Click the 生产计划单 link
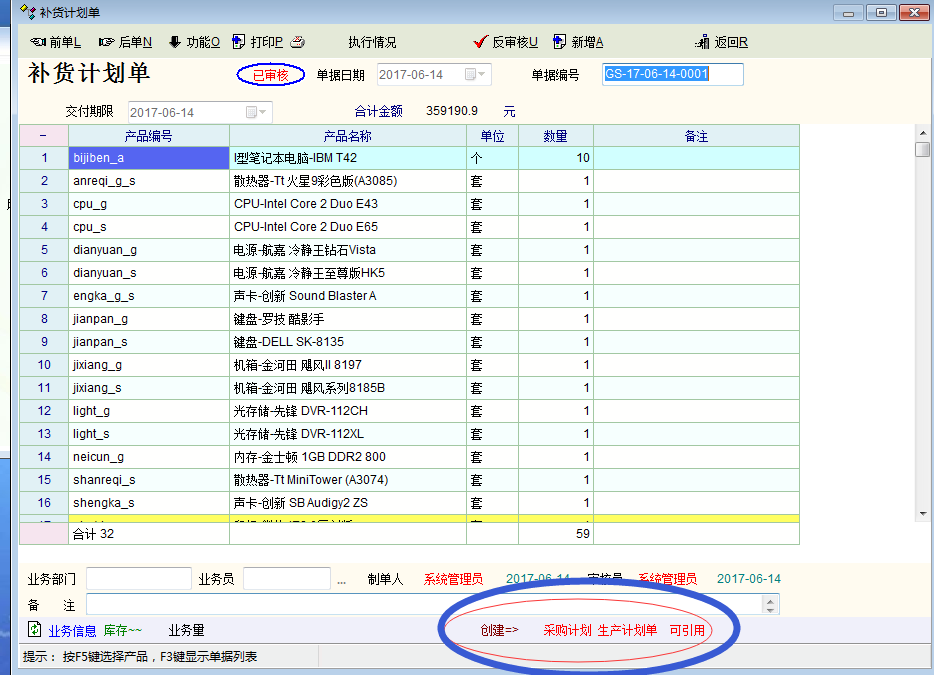Image resolution: width=934 pixels, height=675 pixels. click(627, 630)
